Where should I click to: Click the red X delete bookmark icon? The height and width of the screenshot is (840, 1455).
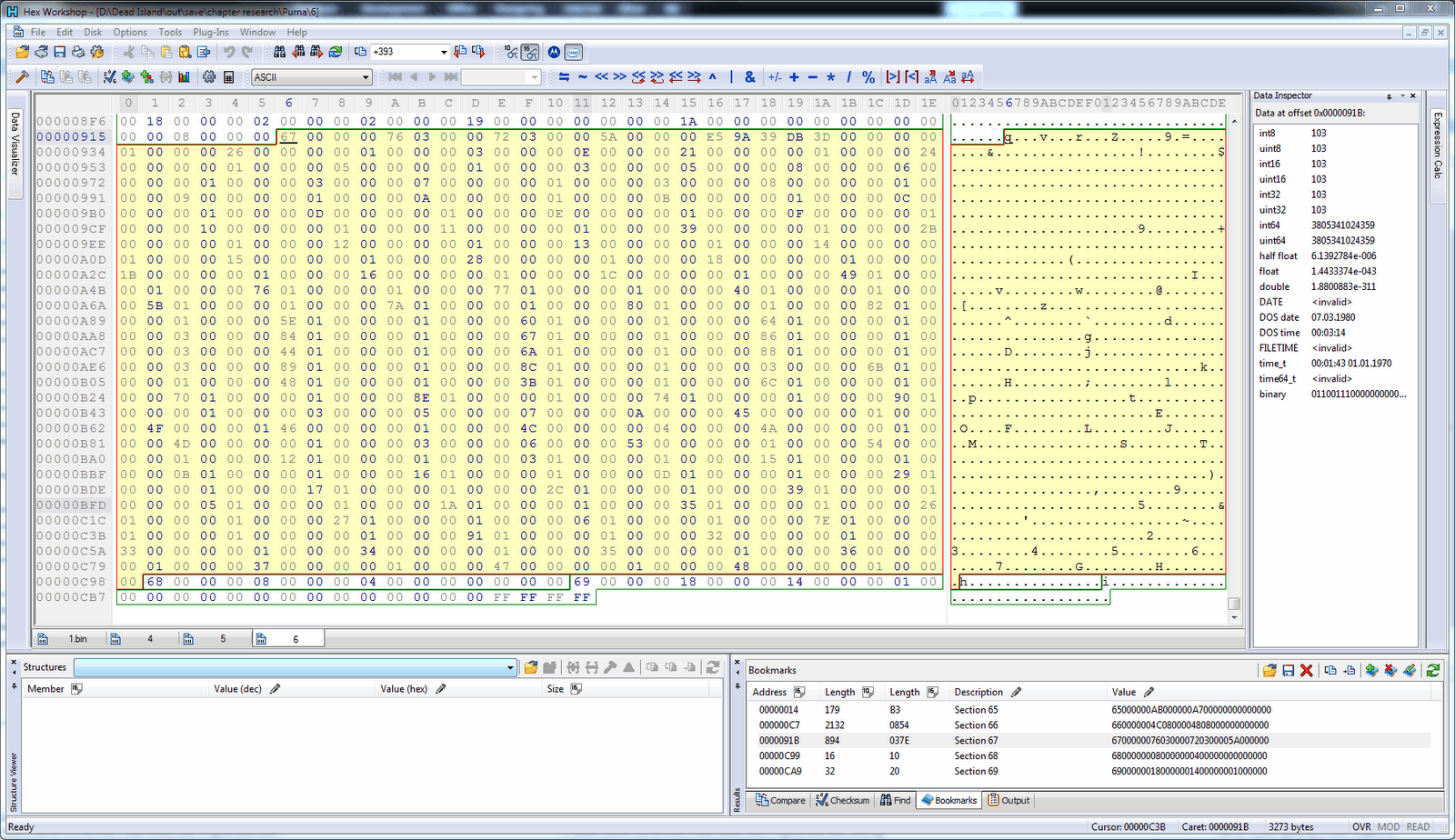[1307, 670]
